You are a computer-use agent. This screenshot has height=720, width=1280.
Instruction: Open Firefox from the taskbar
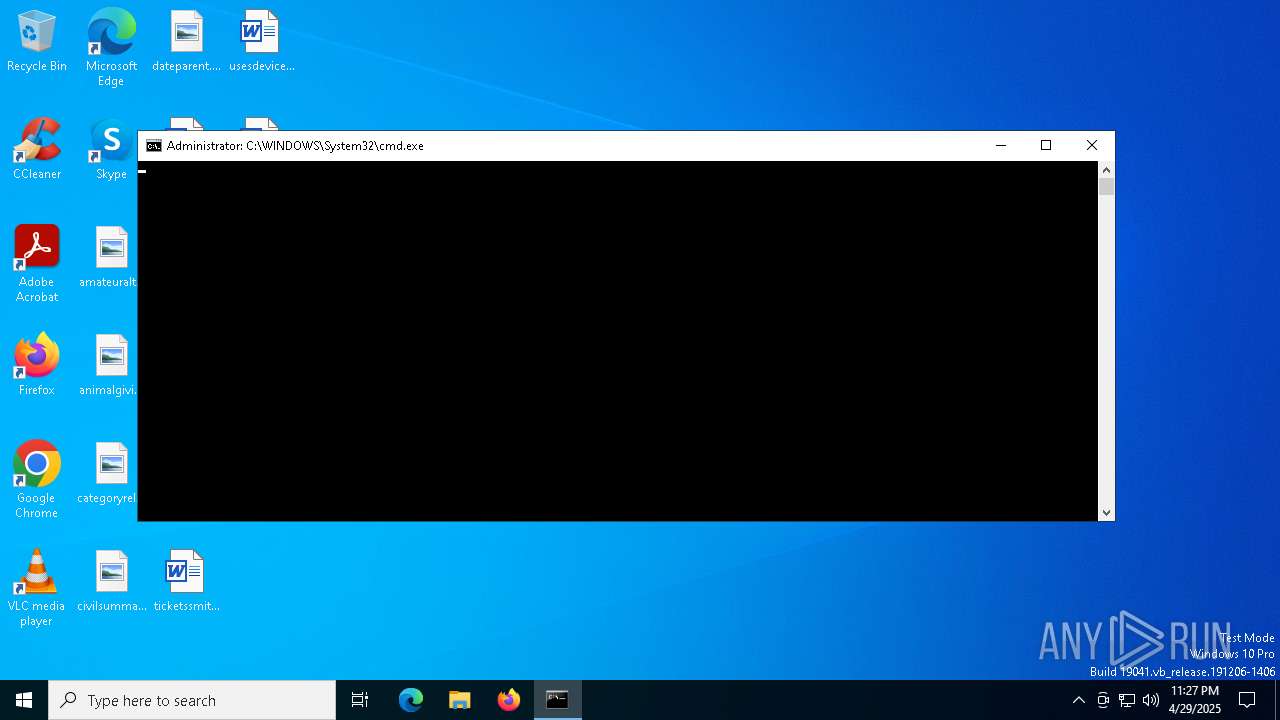coord(509,700)
